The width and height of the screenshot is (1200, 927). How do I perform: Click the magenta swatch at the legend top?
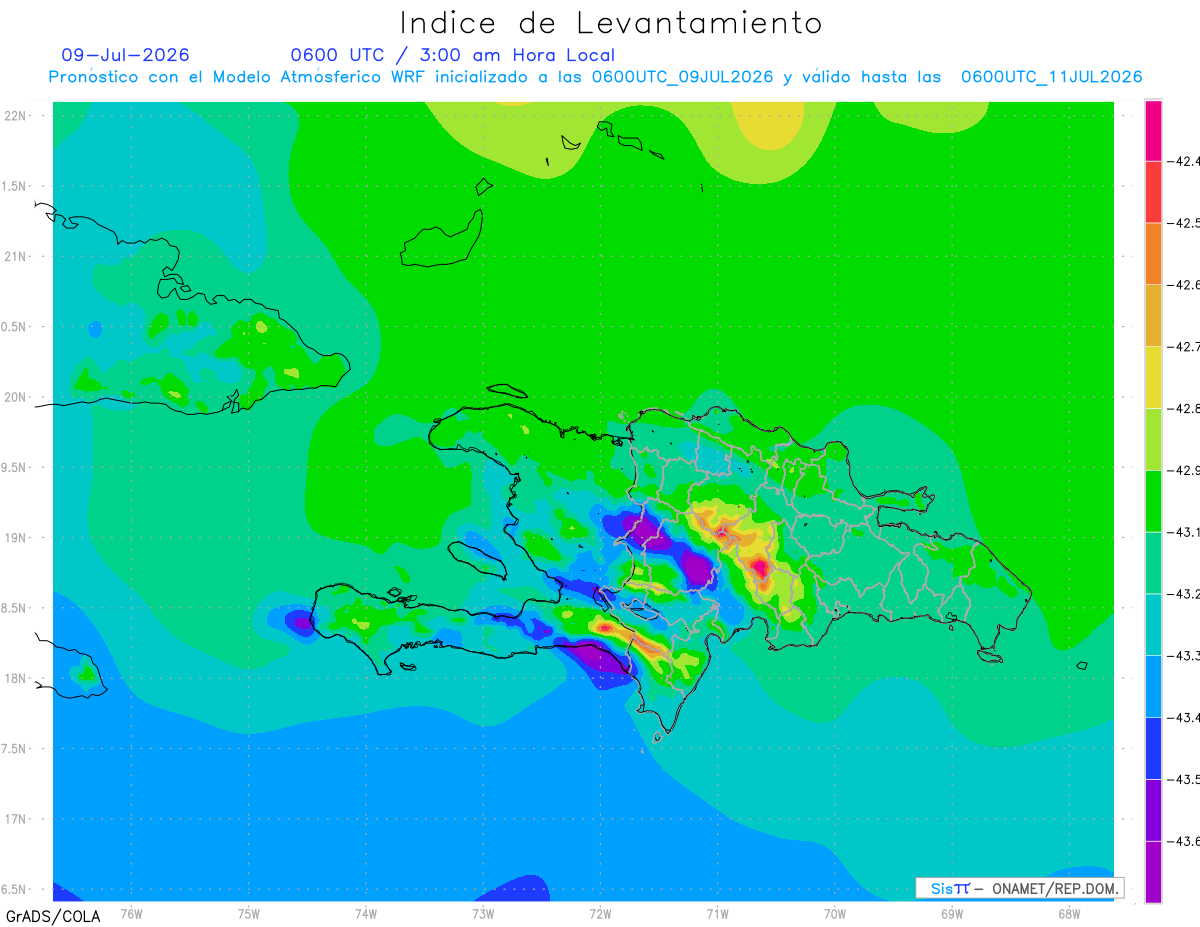pos(1153,131)
